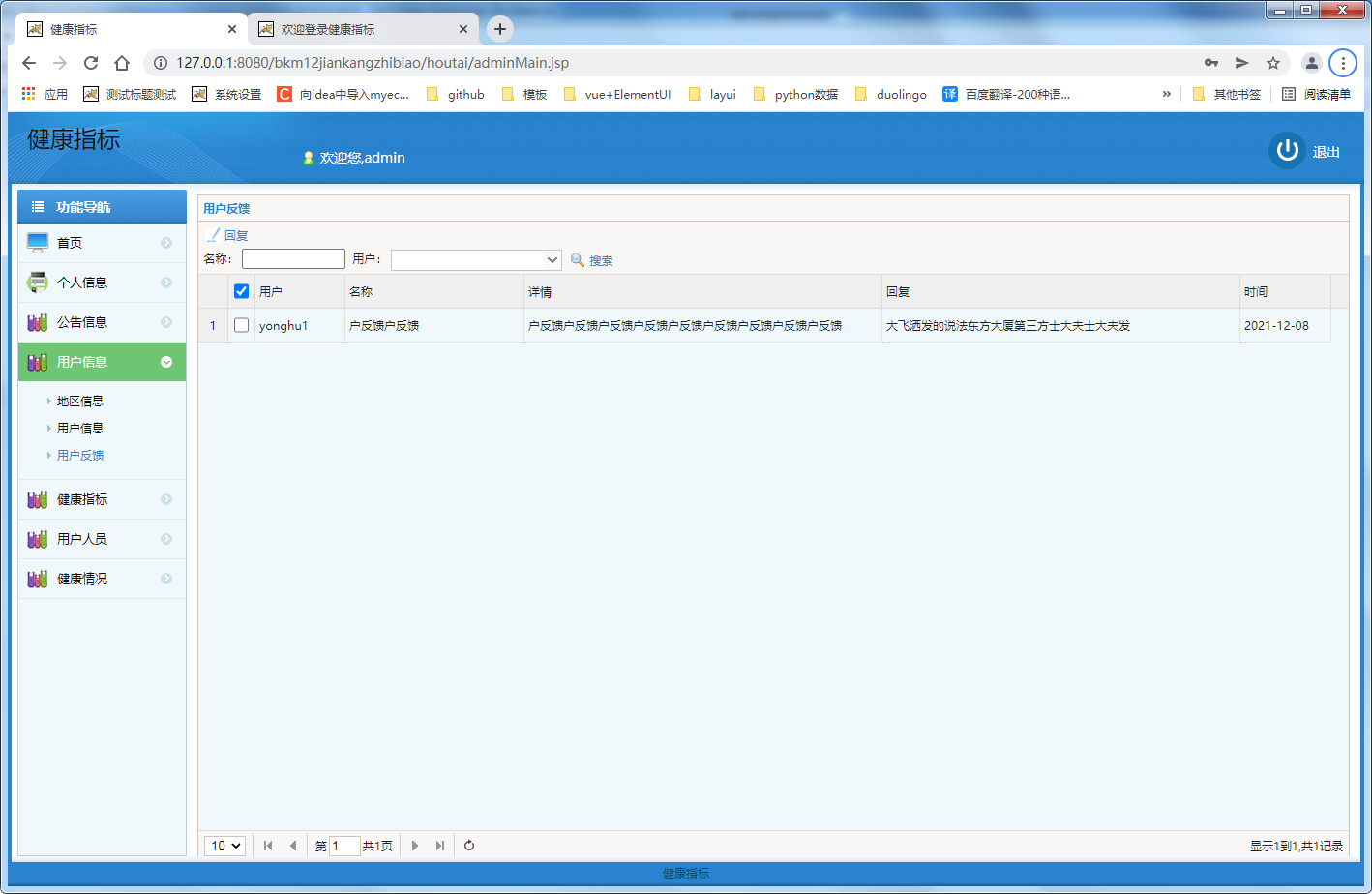Click the 详情 column header

tap(702, 291)
